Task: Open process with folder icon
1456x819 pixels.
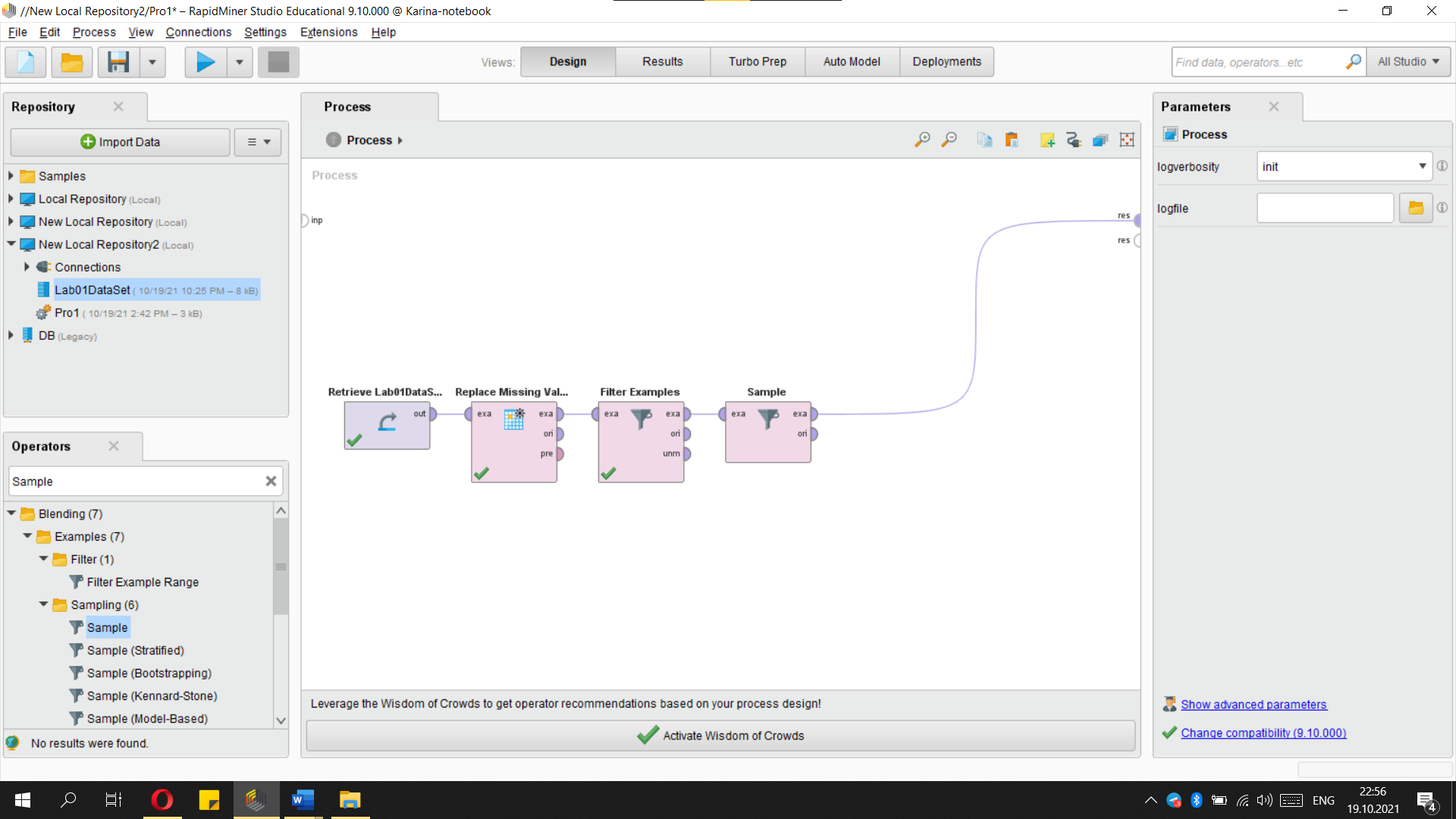Action: click(x=72, y=62)
